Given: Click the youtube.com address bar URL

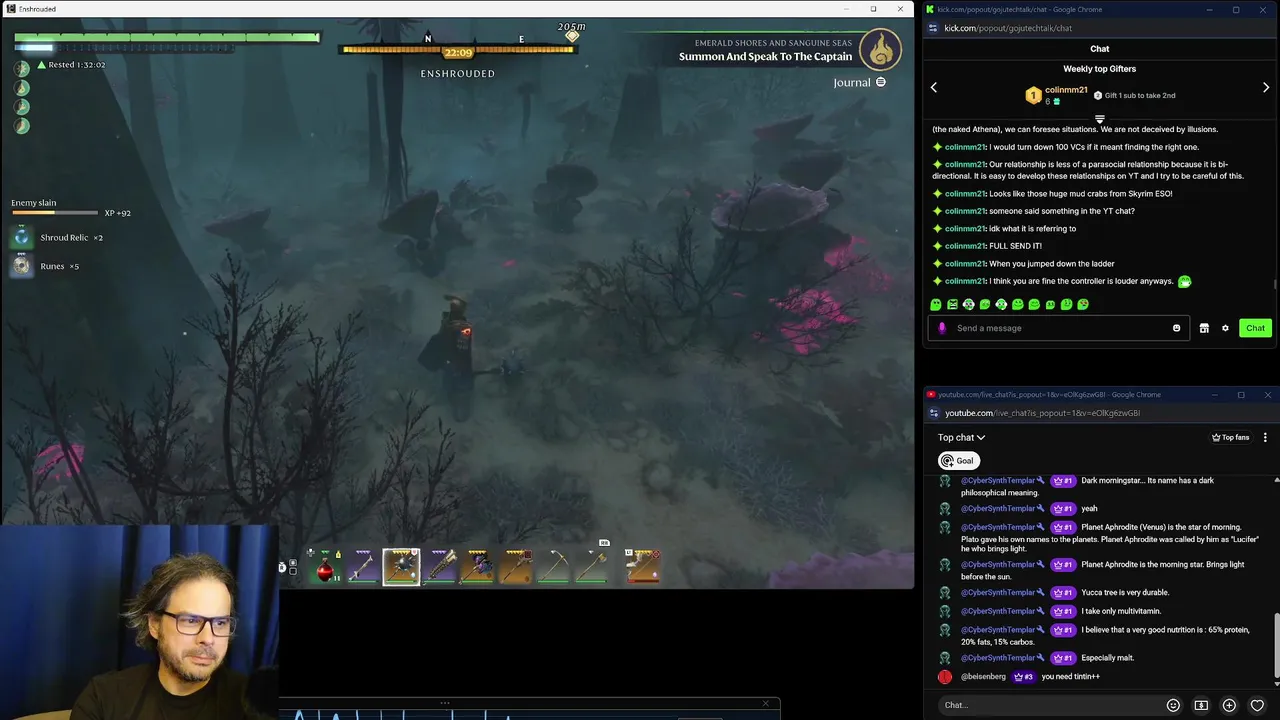Looking at the screenshot, I should pyautogui.click(x=1042, y=413).
